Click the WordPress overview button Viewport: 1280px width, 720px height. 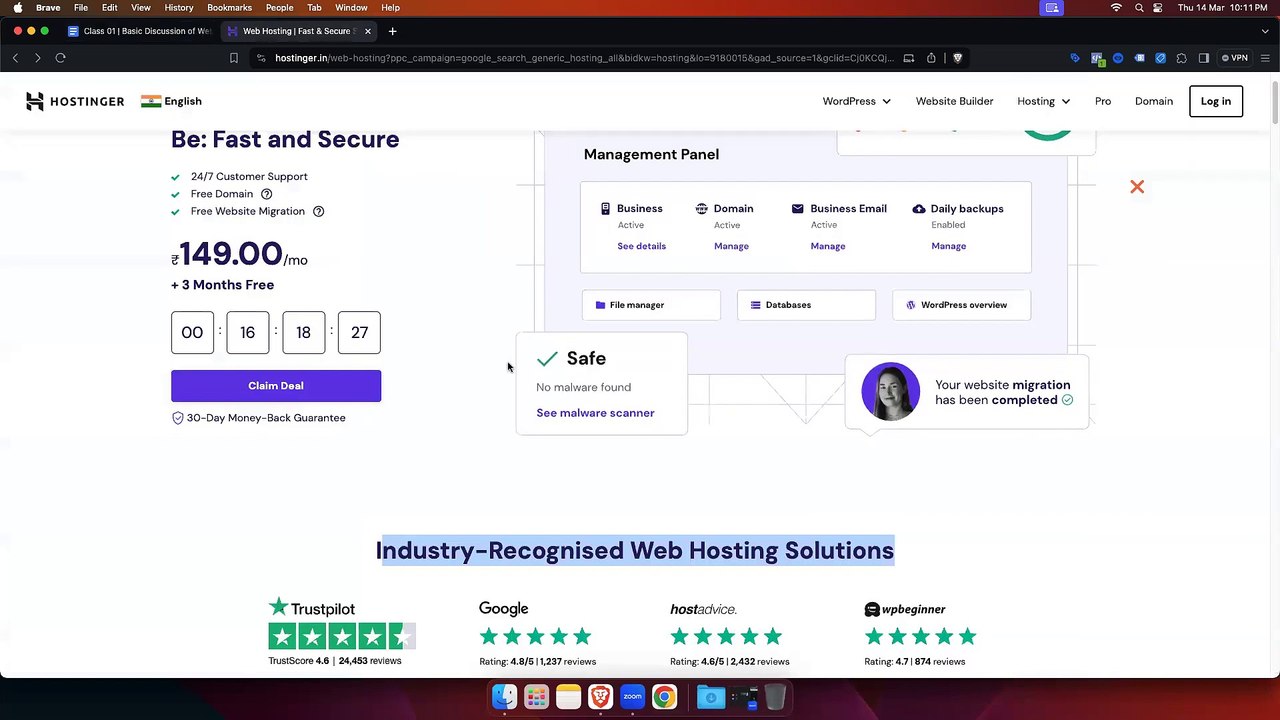click(961, 305)
